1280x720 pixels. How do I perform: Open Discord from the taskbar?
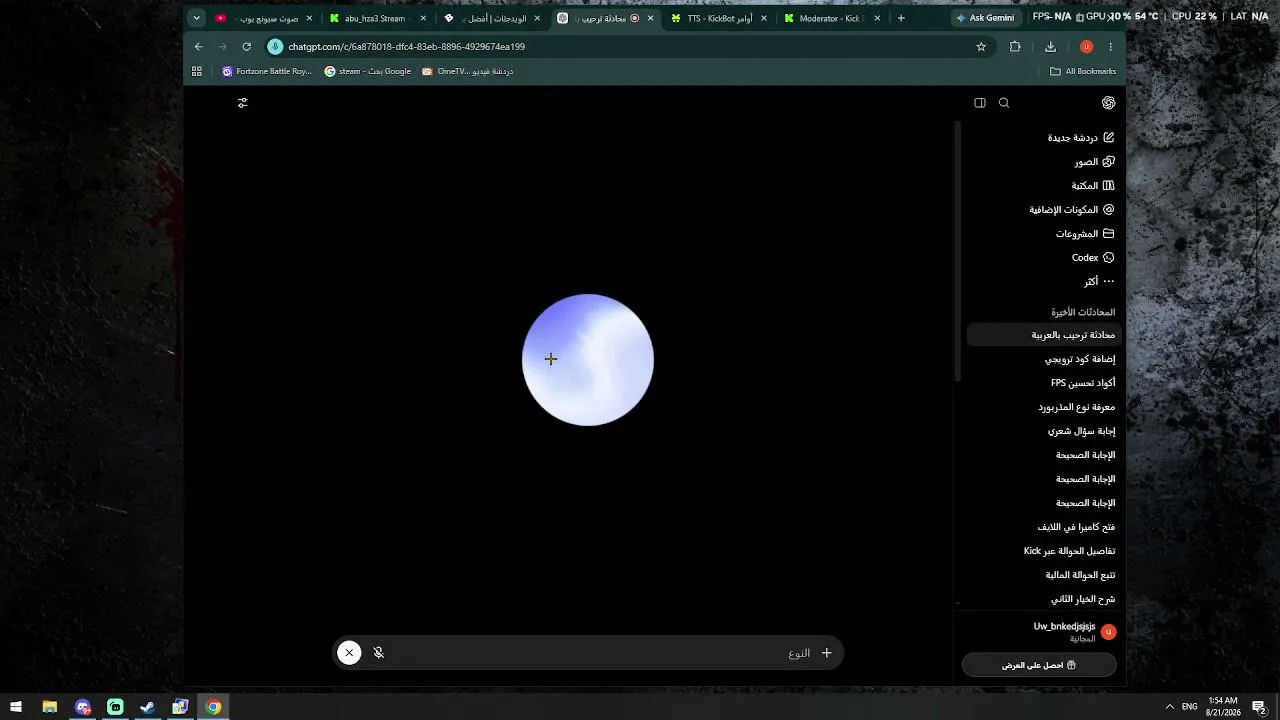82,707
